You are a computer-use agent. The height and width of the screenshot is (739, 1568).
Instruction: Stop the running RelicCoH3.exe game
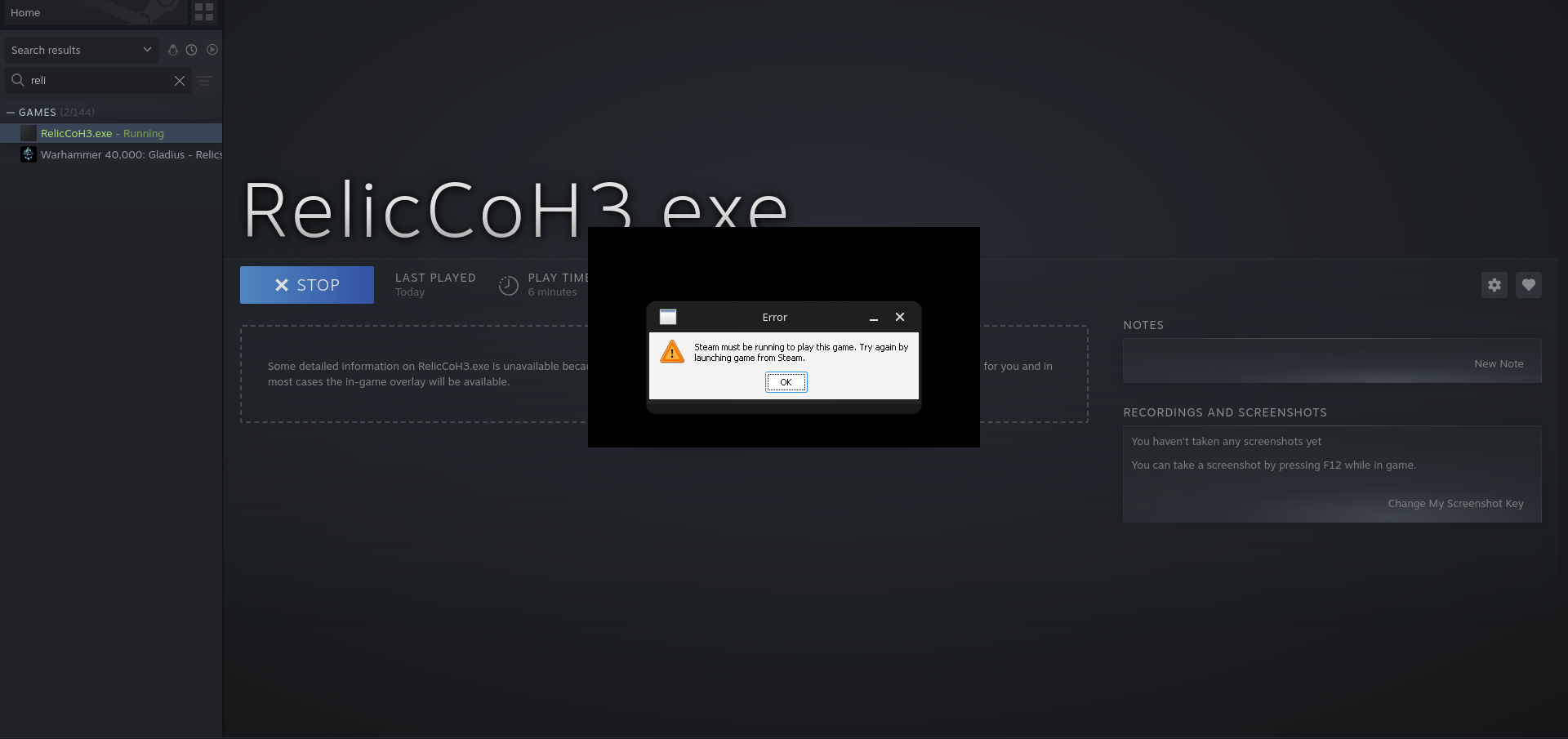click(307, 285)
